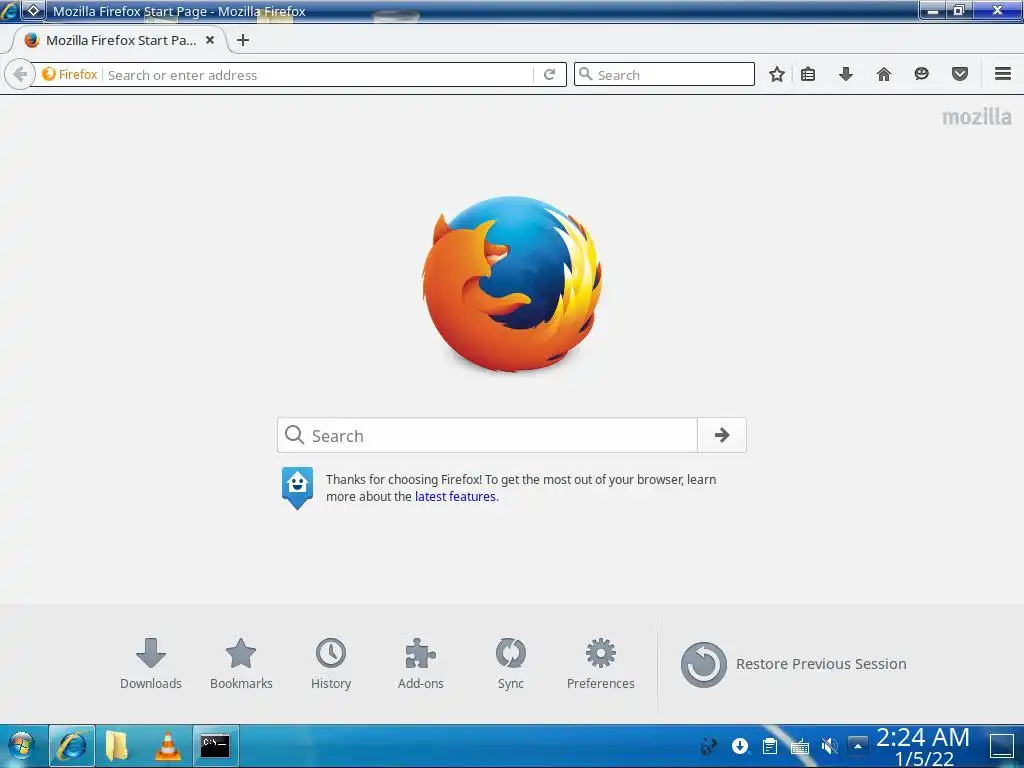Open the hamburger menu
This screenshot has height=768, width=1024.
[x=1003, y=74]
